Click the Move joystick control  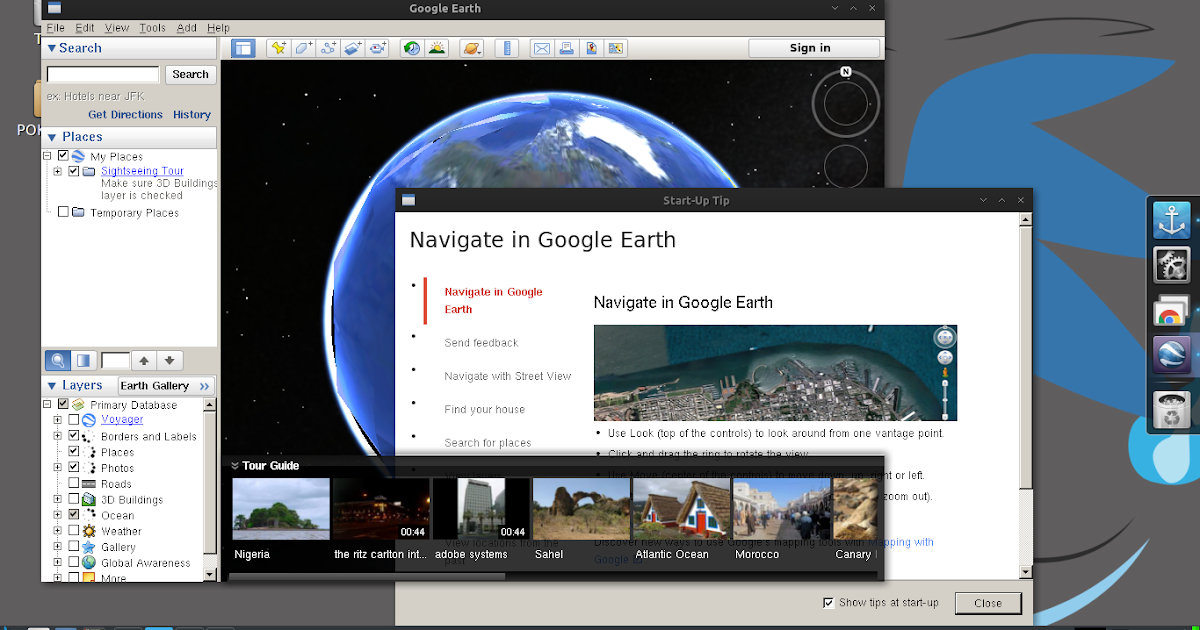(846, 166)
